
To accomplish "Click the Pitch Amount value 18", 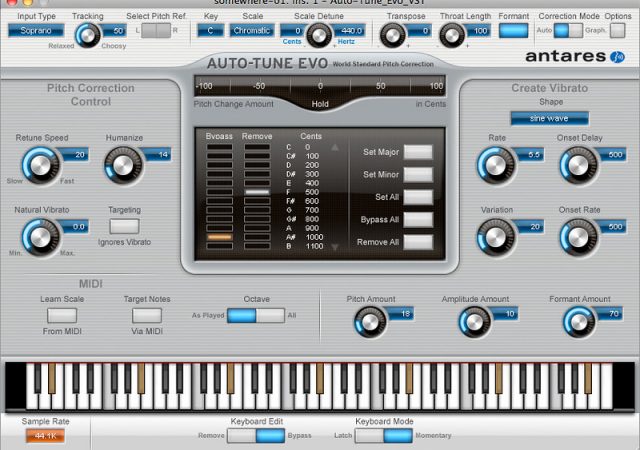I will (404, 314).
